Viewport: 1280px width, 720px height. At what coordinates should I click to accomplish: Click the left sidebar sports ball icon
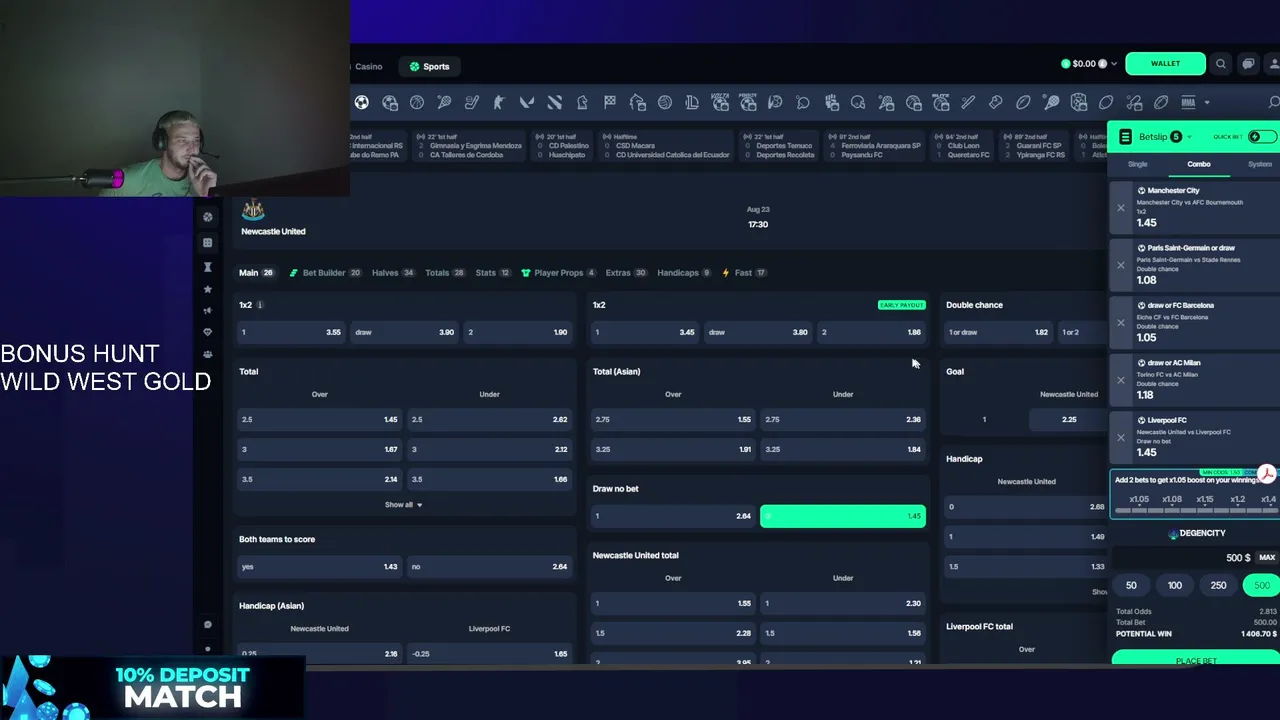(x=208, y=217)
